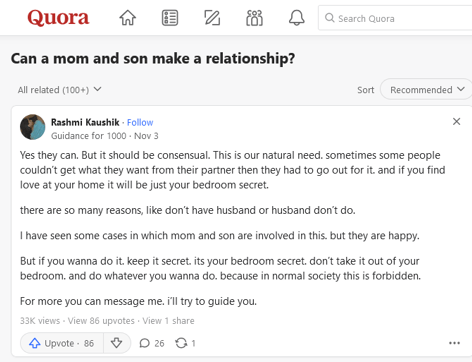Screen dimensions: 472x362
Task: Click the Search Quora field
Action: (395, 18)
